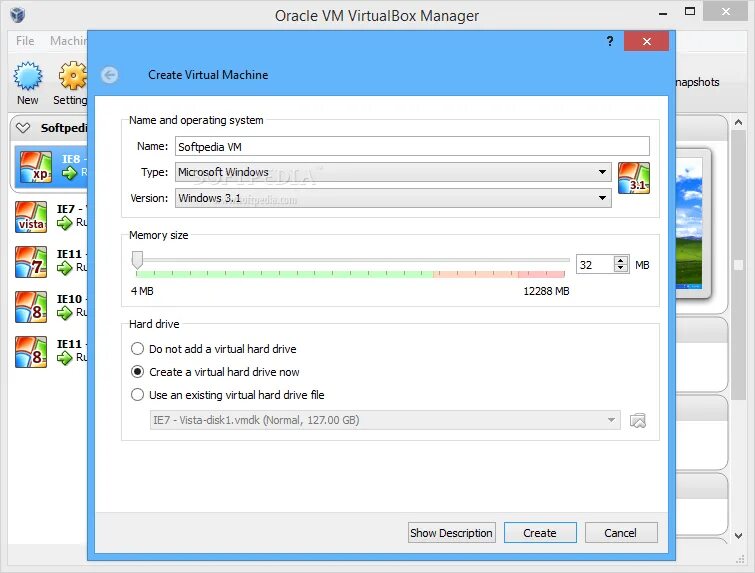Click the Windows 3.1 OS type icon
Image resolution: width=755 pixels, height=573 pixels.
pos(634,178)
